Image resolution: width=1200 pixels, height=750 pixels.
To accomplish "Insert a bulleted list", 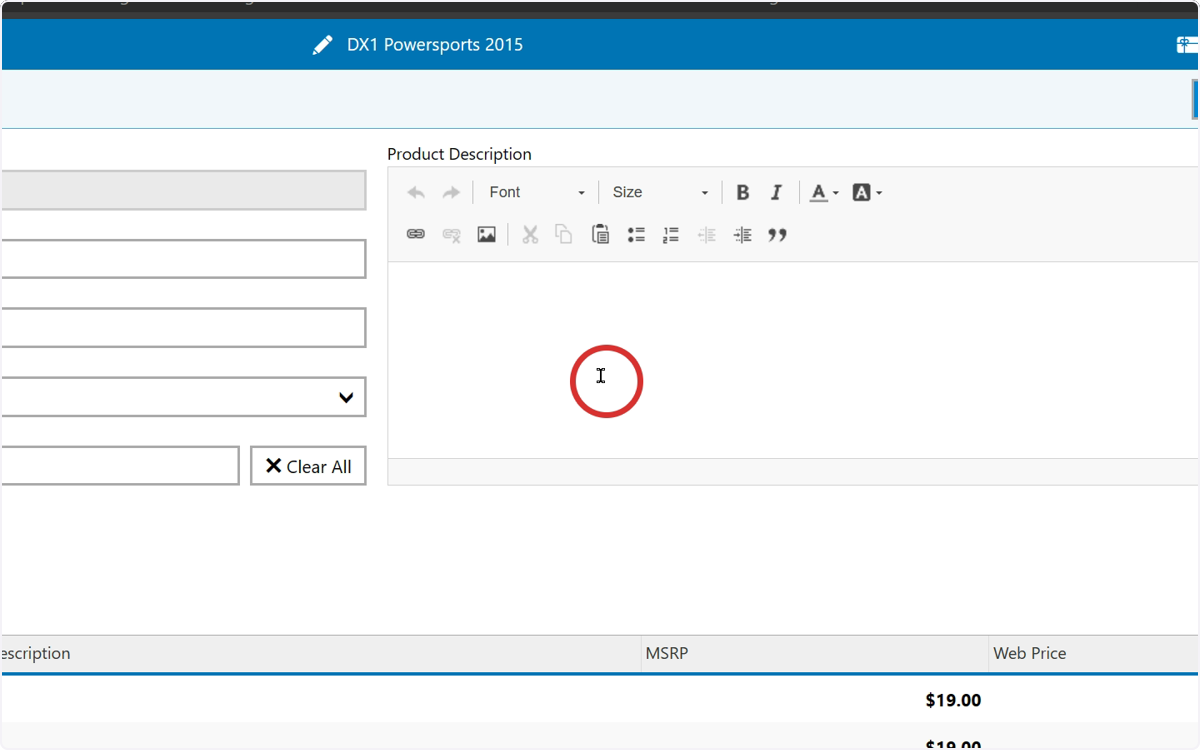I will coord(636,235).
